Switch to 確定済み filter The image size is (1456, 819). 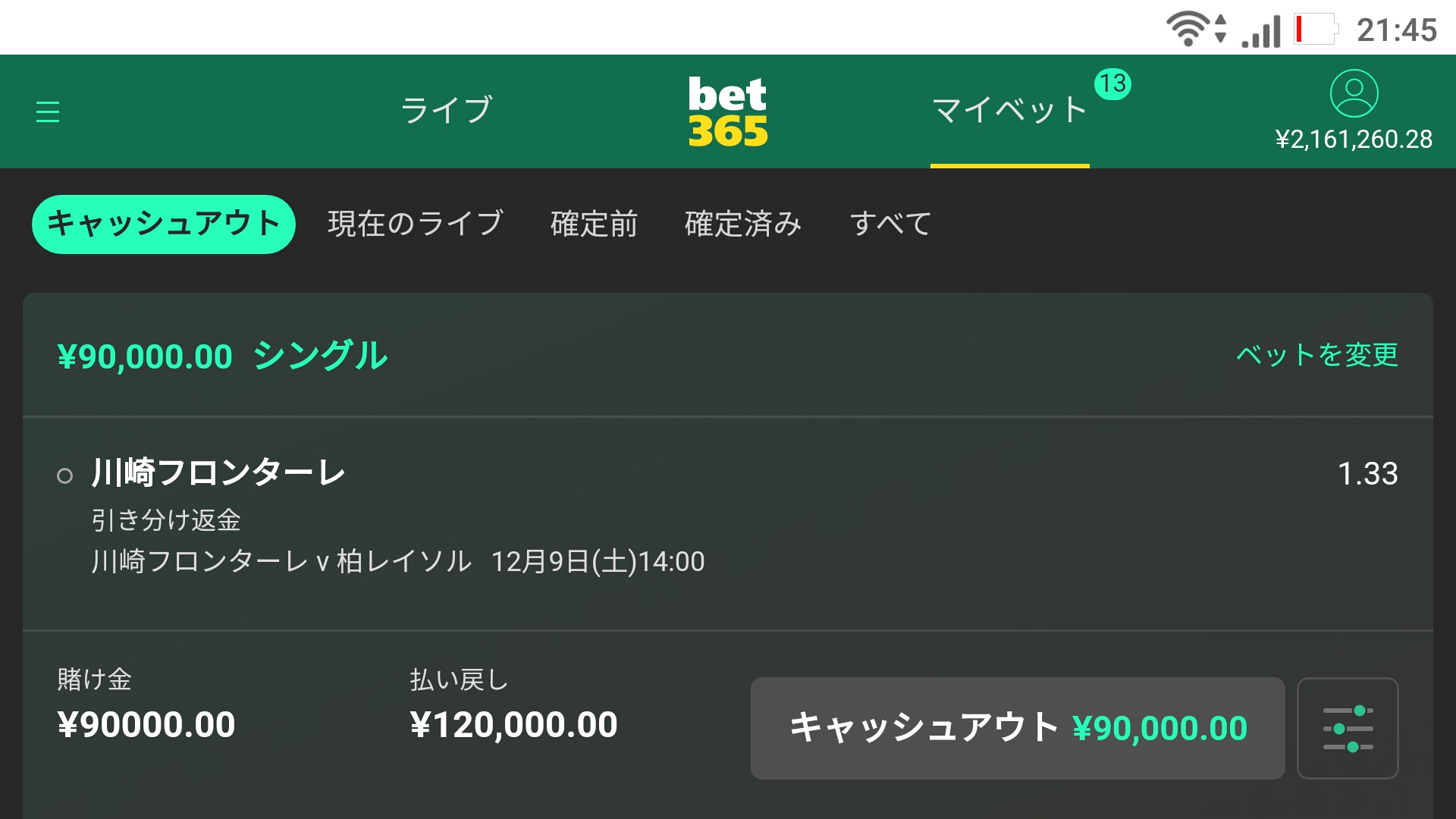(743, 224)
